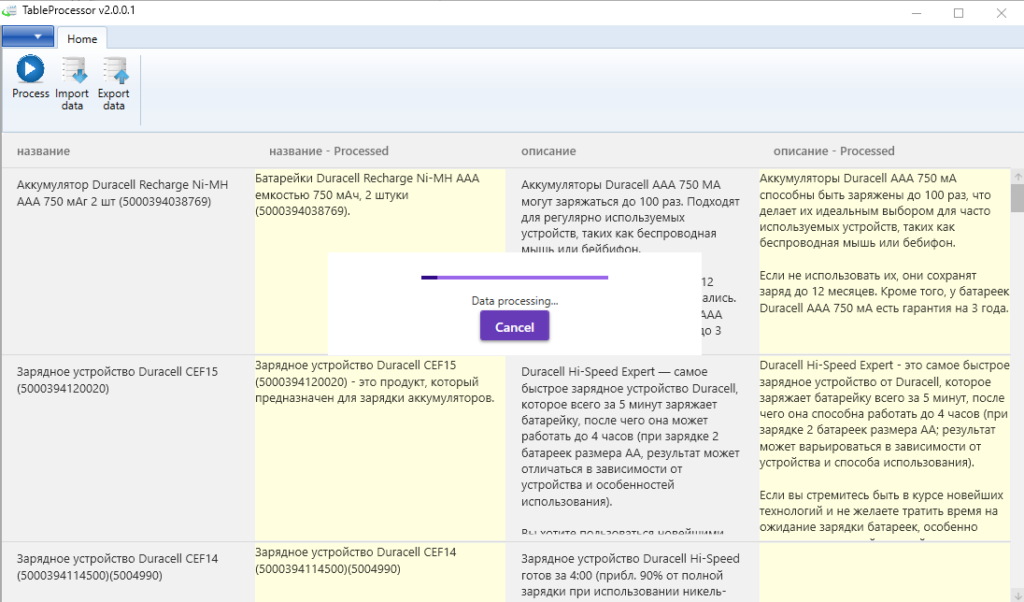Close the TableProcessor window

click(1001, 12)
